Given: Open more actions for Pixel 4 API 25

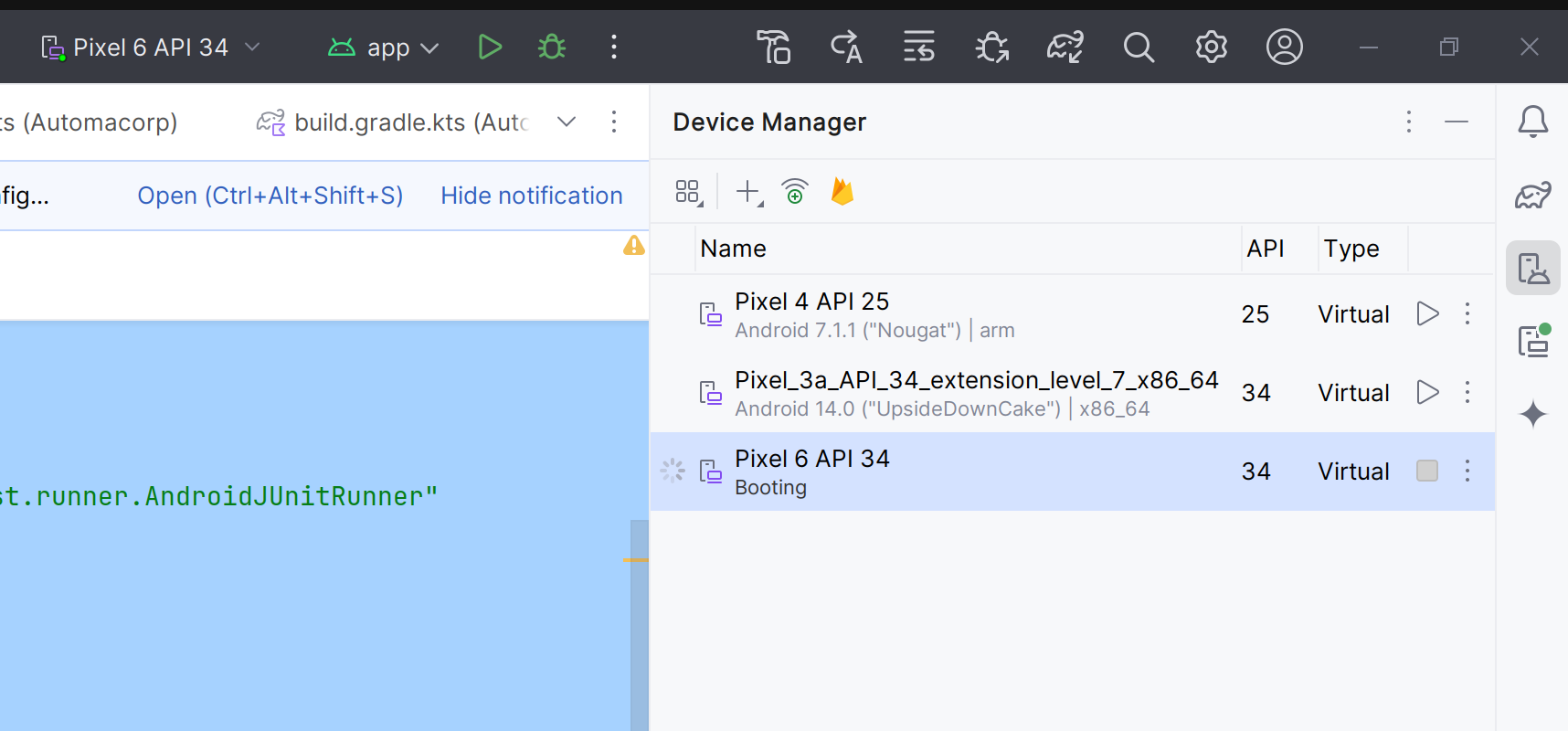Looking at the screenshot, I should pos(1467,313).
